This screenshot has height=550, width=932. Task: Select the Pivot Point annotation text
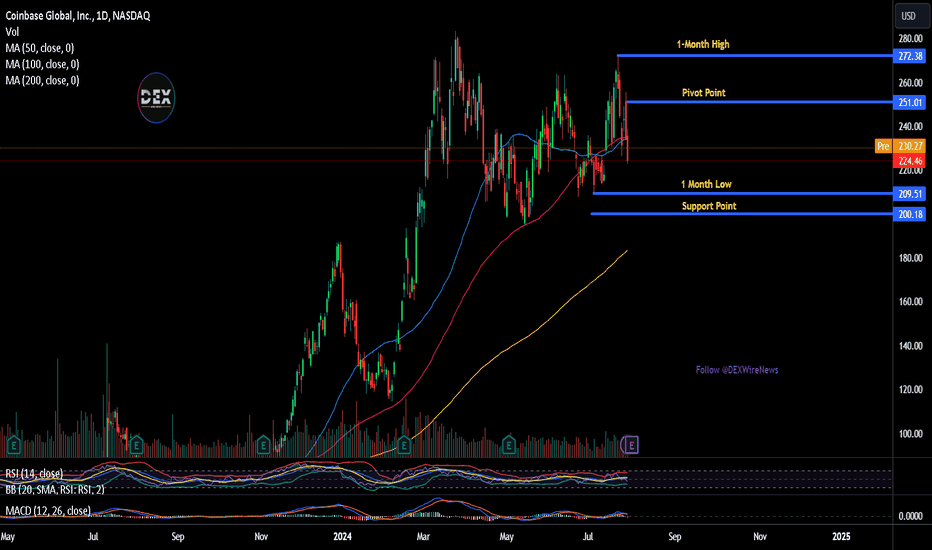pyautogui.click(x=704, y=93)
